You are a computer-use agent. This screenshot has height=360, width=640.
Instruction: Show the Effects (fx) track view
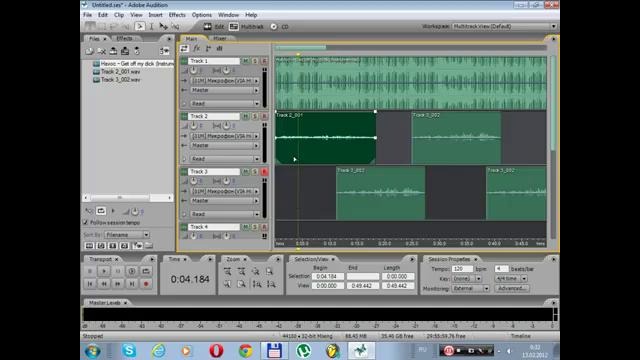pyautogui.click(x=196, y=49)
